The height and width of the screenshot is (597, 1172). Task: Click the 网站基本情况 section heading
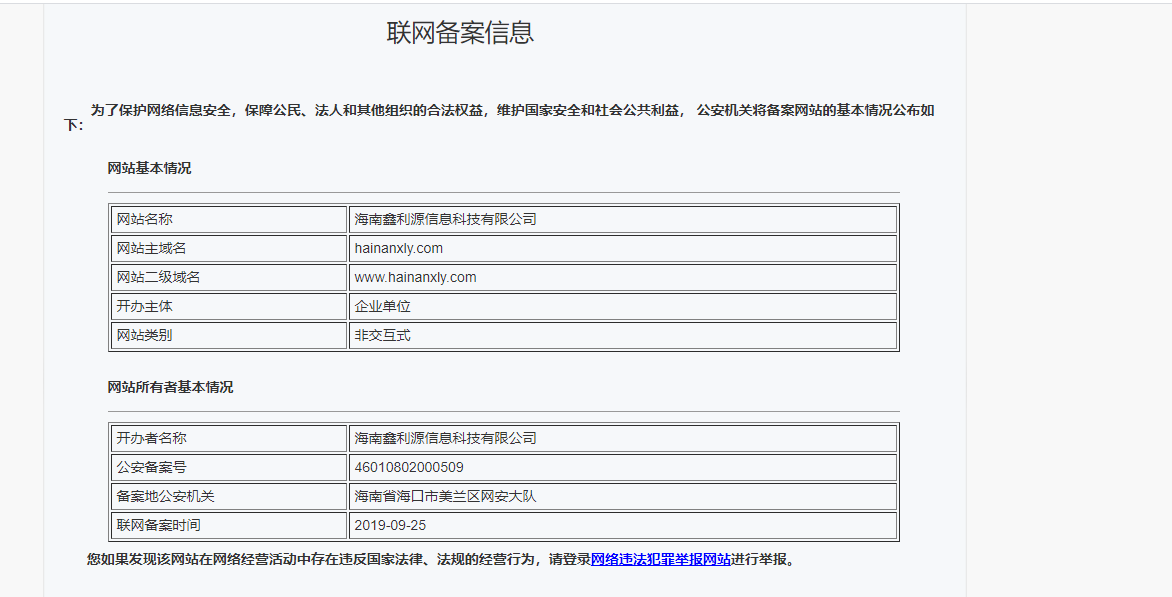point(149,168)
